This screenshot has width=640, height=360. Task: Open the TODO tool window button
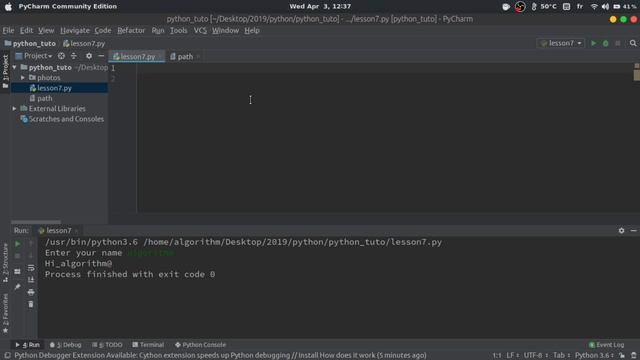(x=107, y=345)
